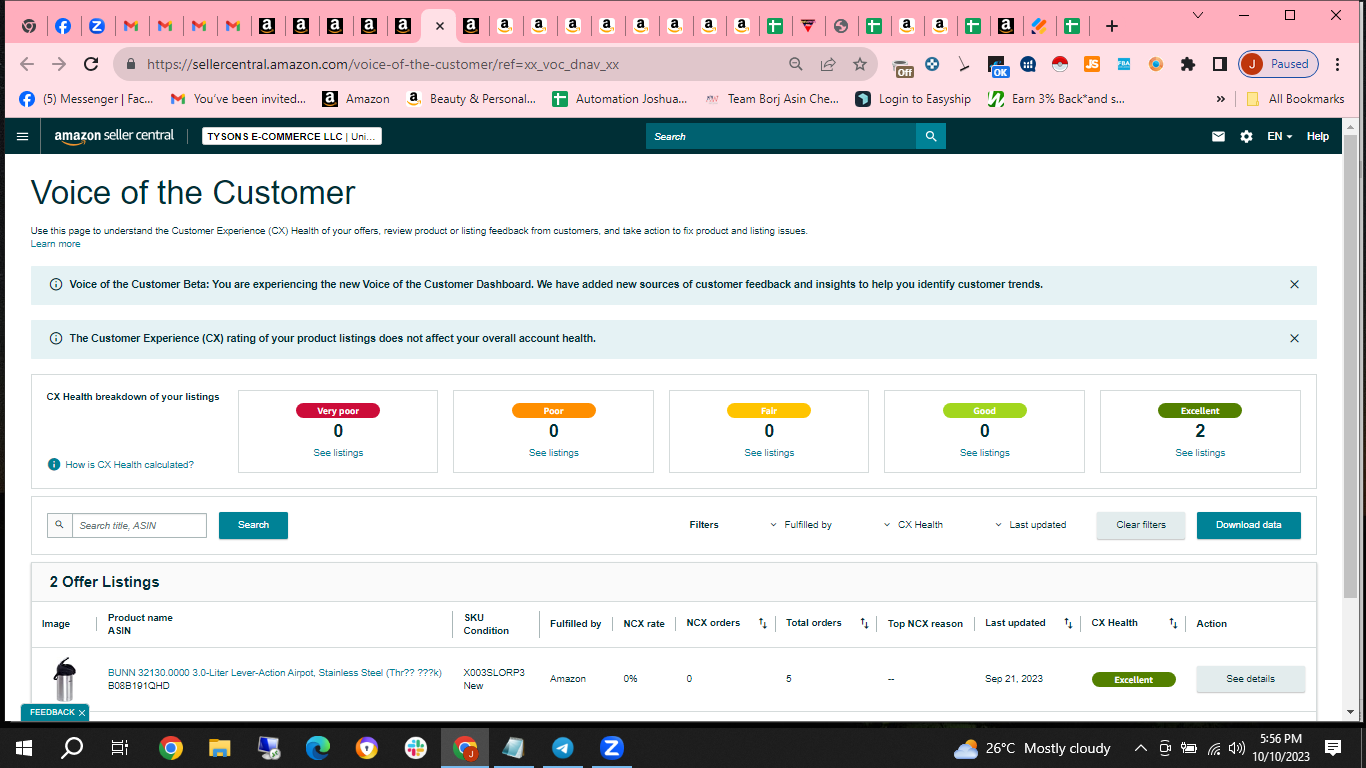
Task: Open Chrome side panel icon
Action: 1220,64
